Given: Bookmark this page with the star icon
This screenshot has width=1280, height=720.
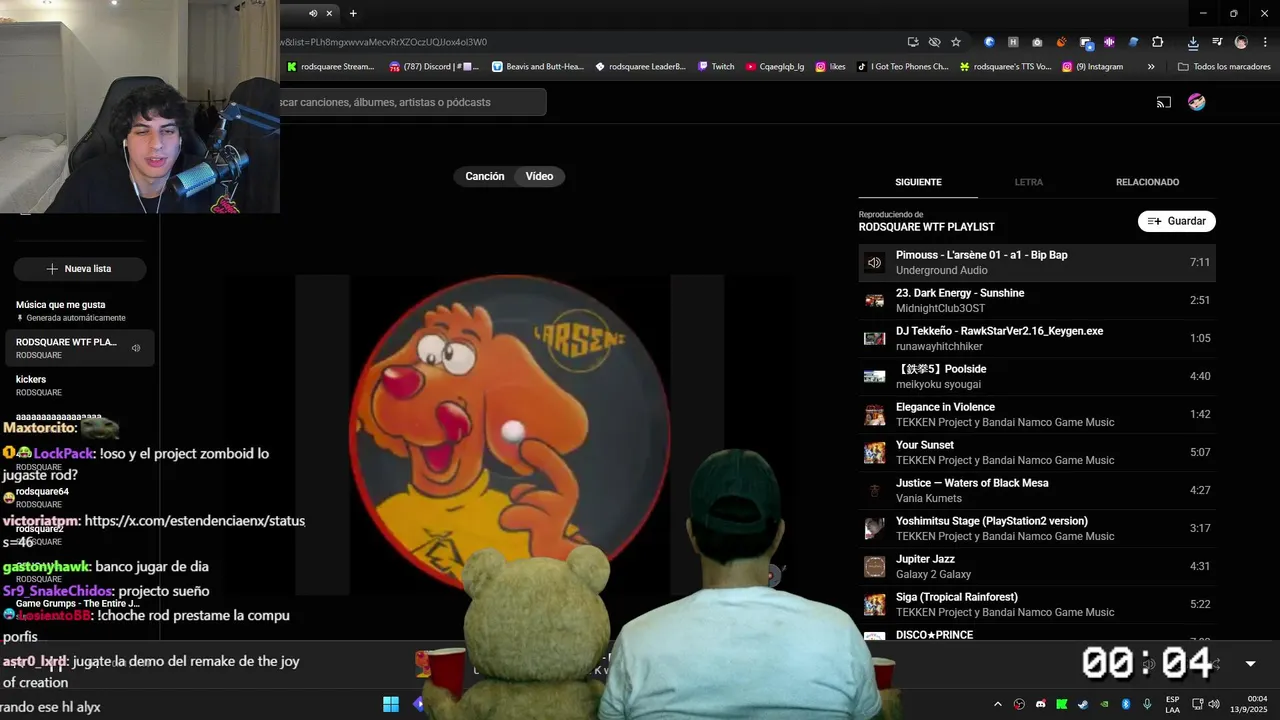Looking at the screenshot, I should (x=956, y=42).
